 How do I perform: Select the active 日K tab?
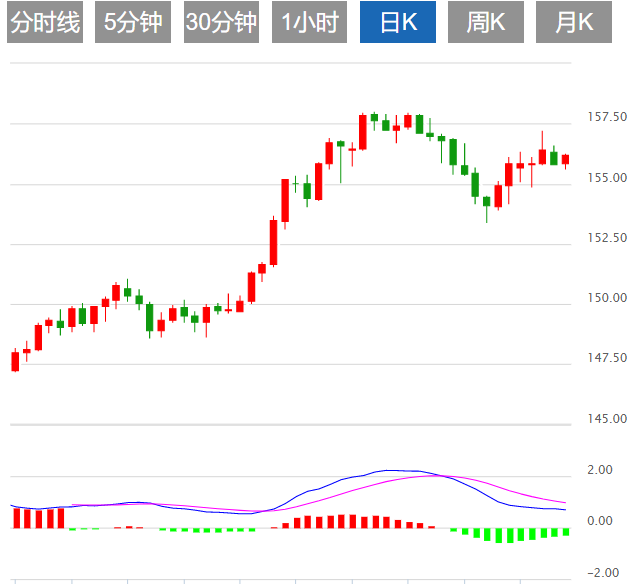[x=398, y=22]
